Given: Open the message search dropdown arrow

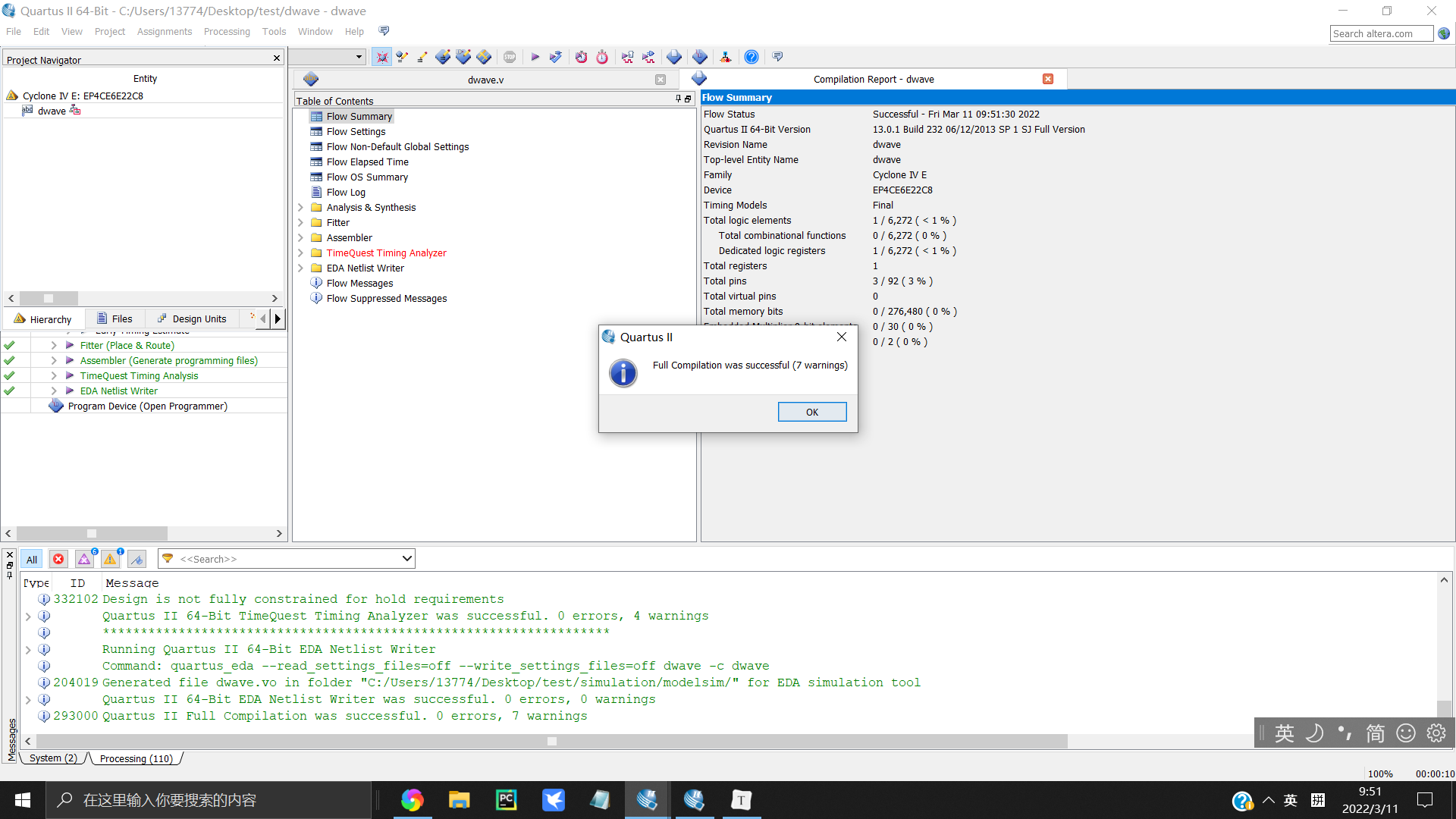Looking at the screenshot, I should click(406, 559).
